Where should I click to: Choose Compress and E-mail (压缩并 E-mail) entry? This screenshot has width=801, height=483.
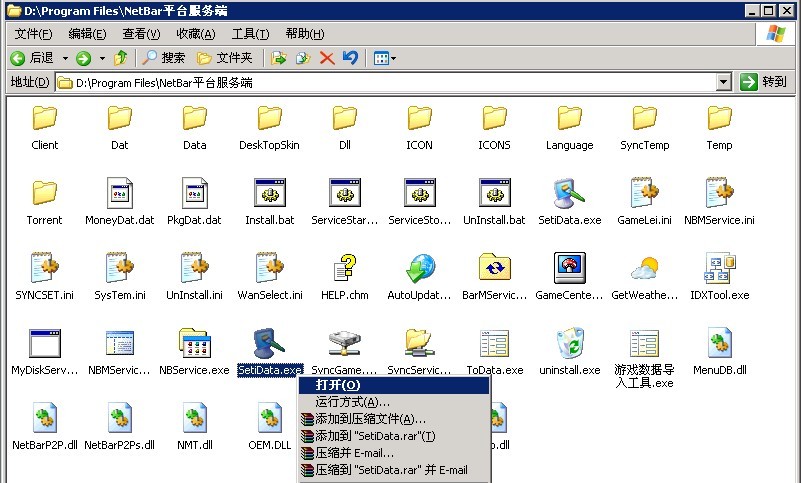394,453
